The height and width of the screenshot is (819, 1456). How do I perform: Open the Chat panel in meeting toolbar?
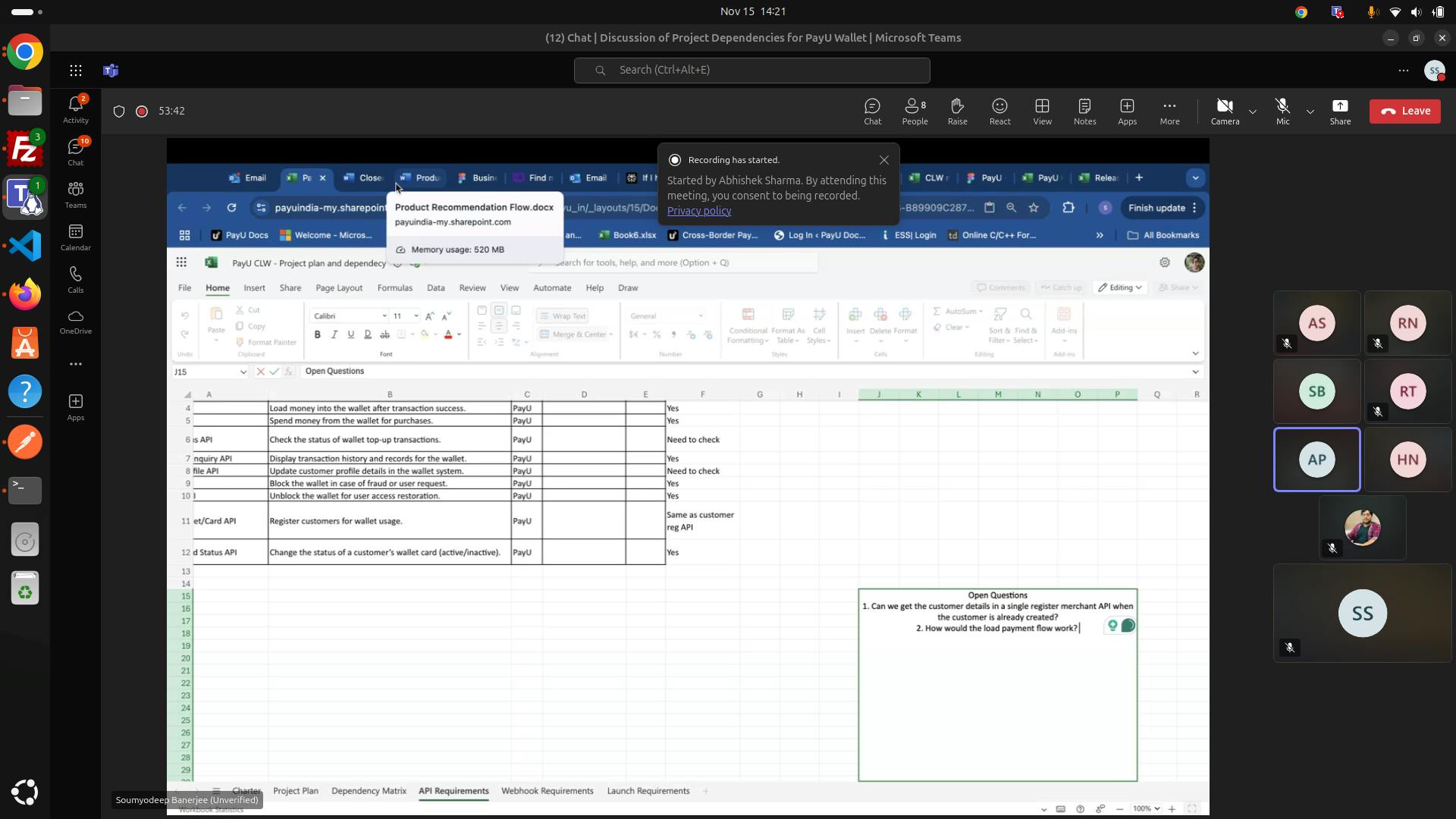(x=872, y=111)
